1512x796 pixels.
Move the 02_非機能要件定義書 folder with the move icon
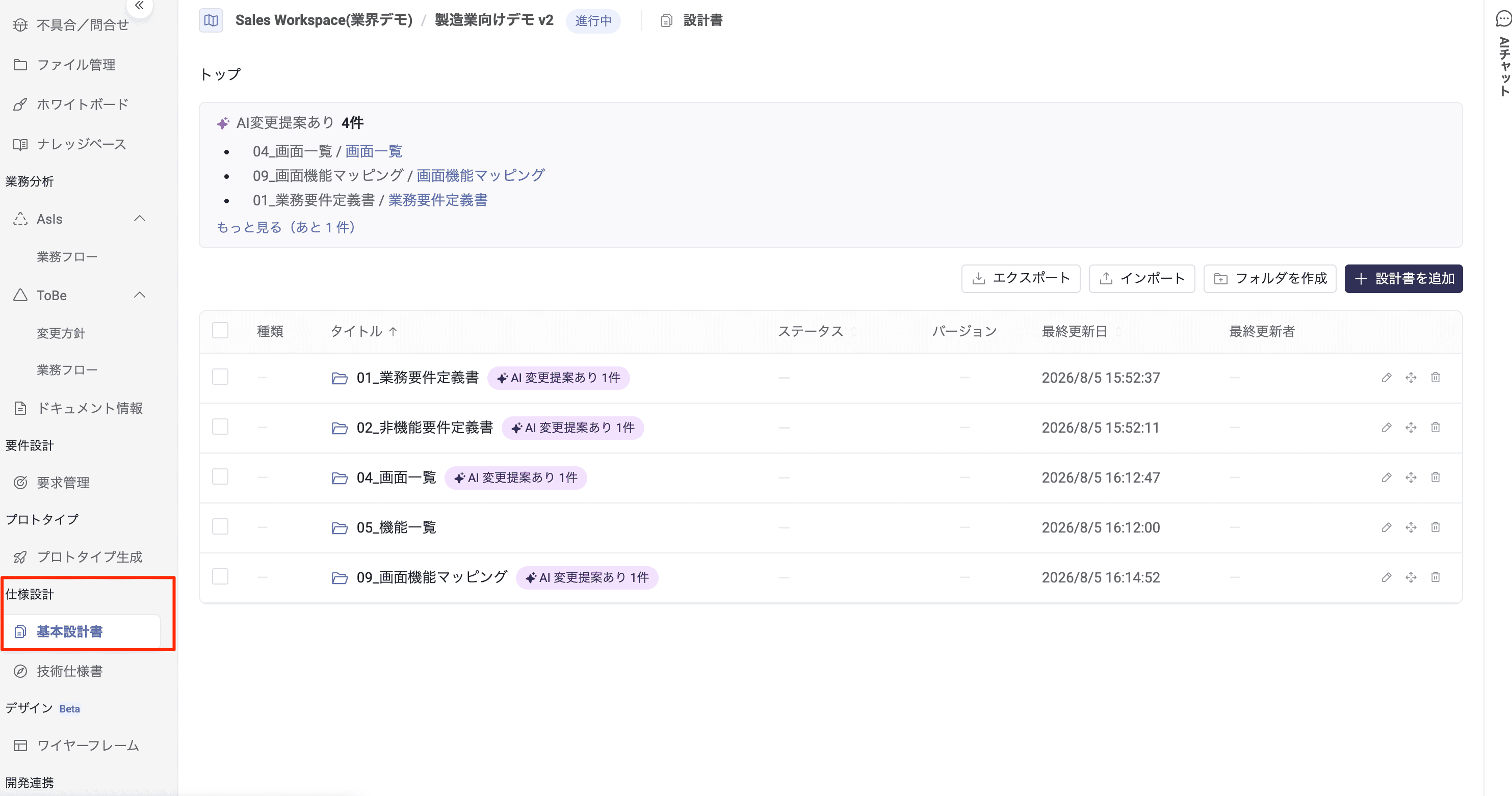(1411, 428)
